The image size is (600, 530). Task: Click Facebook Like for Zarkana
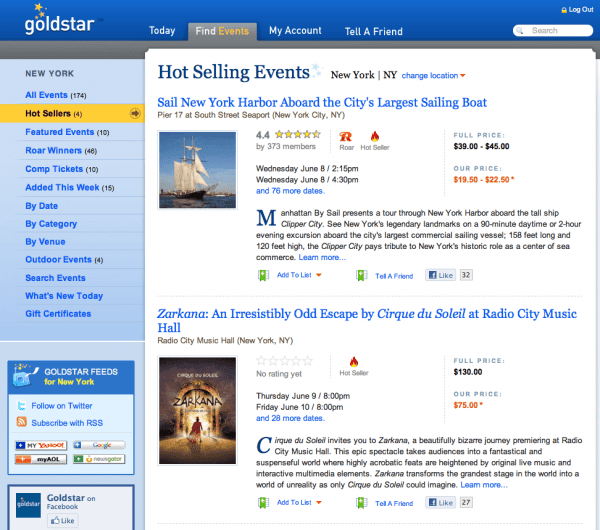pyautogui.click(x=440, y=502)
